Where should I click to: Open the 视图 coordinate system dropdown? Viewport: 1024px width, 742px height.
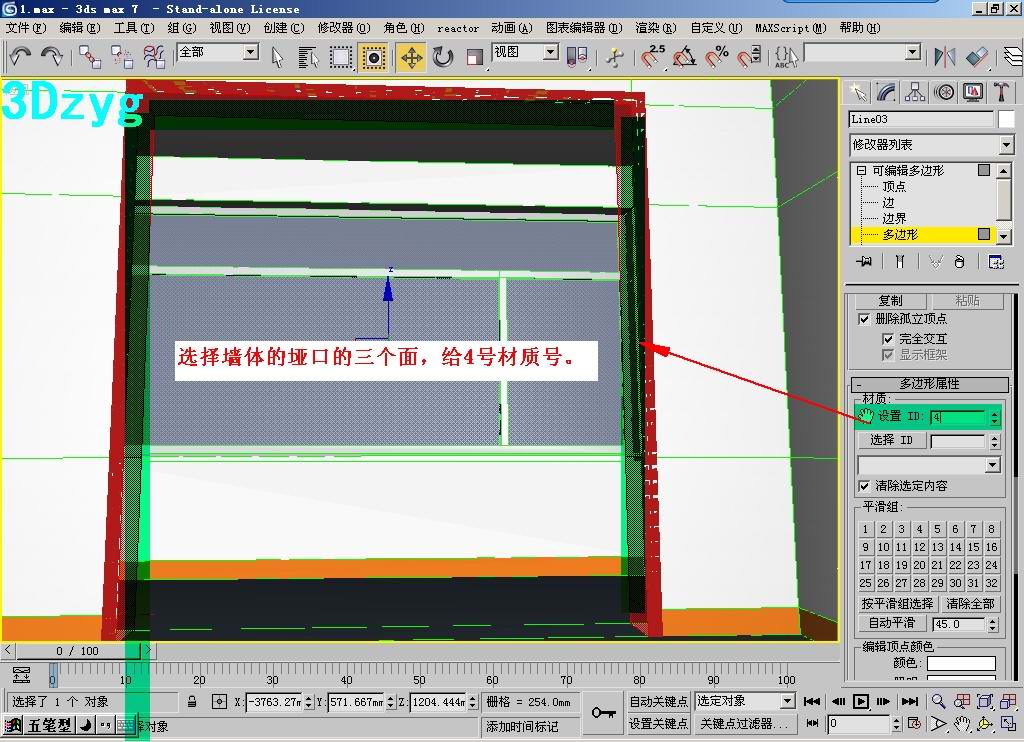coord(550,52)
